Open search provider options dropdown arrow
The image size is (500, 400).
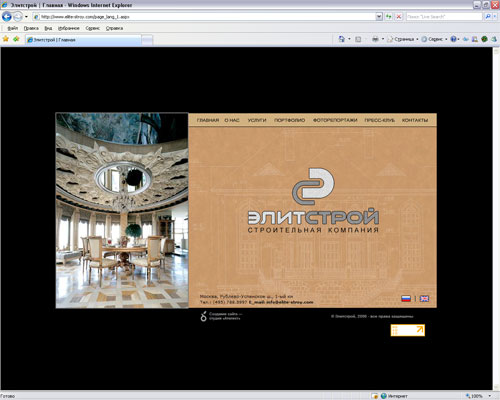pos(496,16)
